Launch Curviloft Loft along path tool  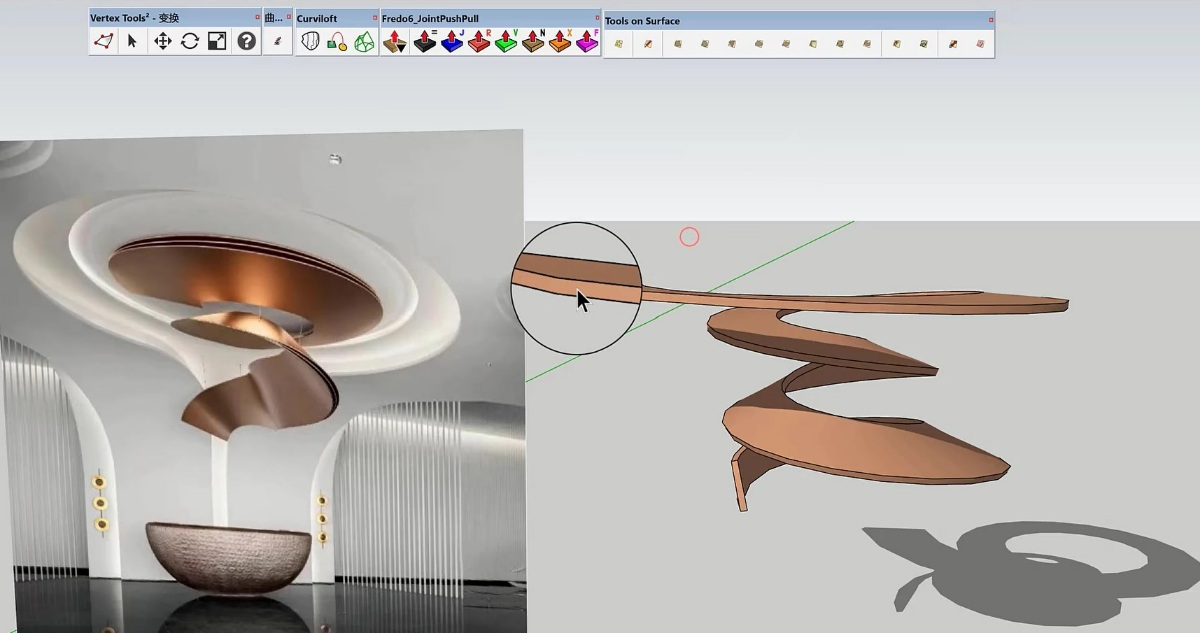click(x=337, y=41)
